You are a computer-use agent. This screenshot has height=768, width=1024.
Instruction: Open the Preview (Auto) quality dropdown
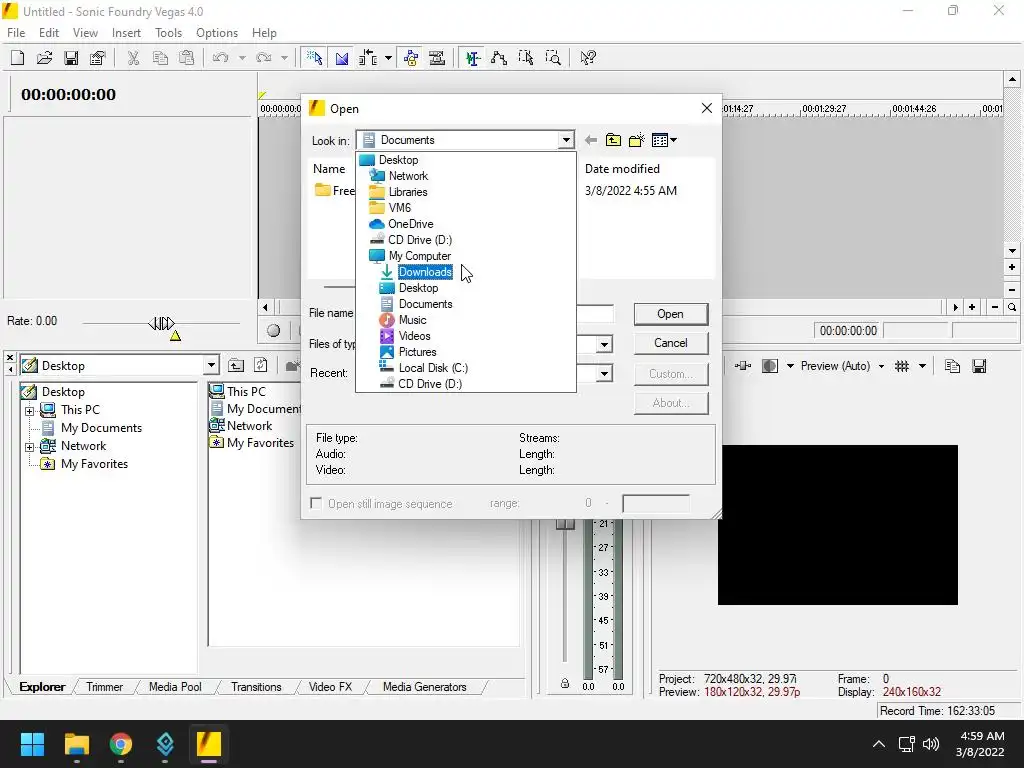coord(881,366)
